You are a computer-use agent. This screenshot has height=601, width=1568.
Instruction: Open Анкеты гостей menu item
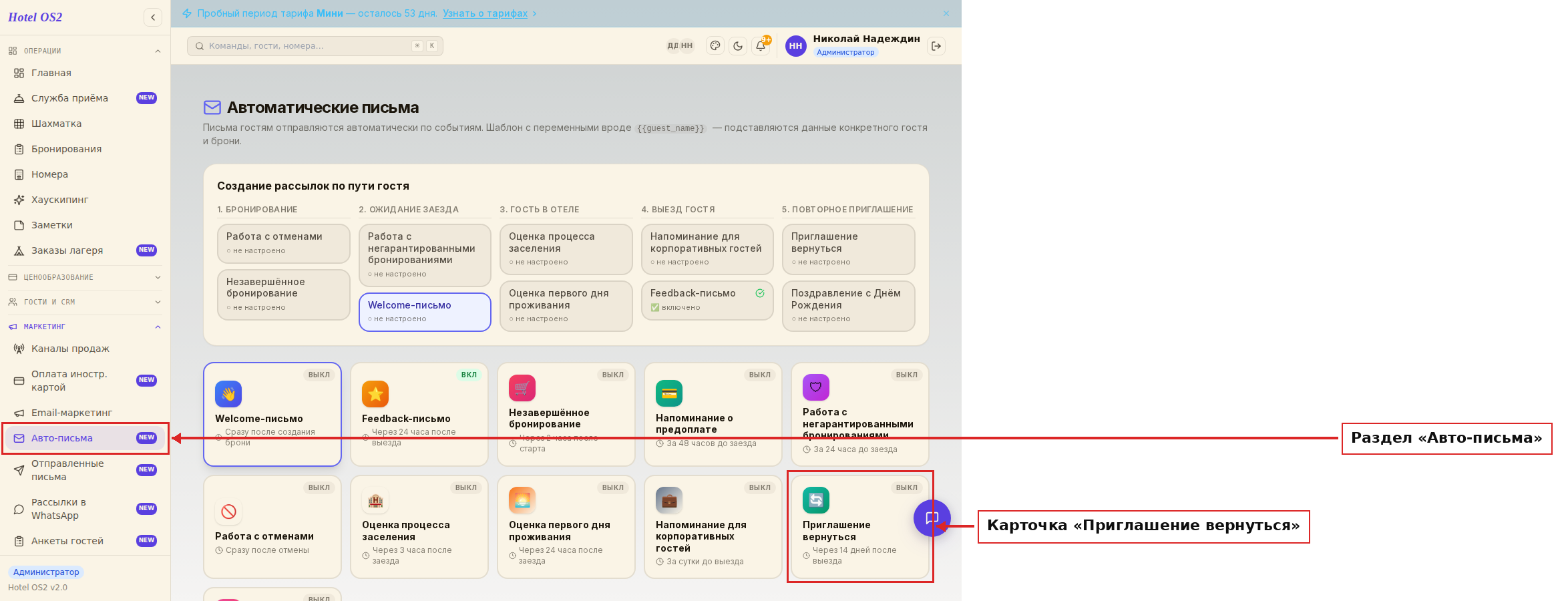tap(85, 541)
